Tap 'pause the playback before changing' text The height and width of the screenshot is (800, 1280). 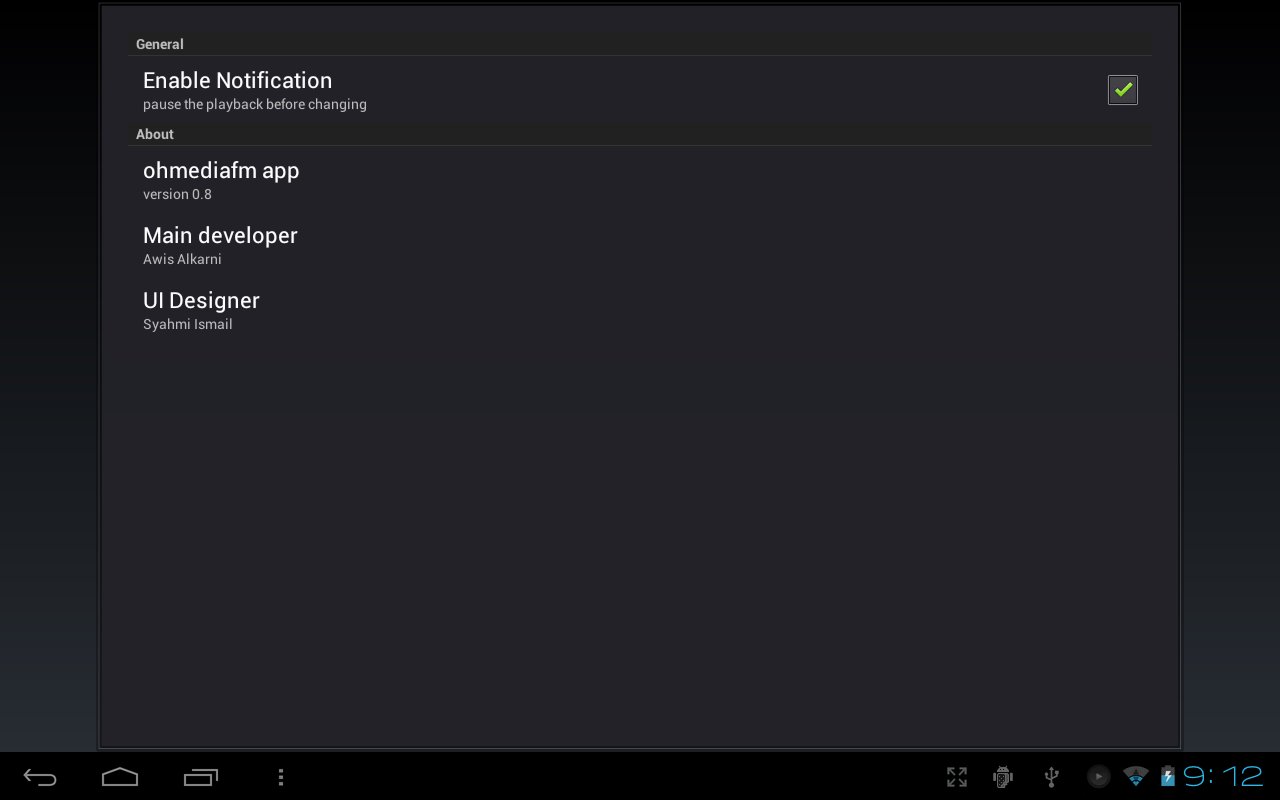(255, 104)
